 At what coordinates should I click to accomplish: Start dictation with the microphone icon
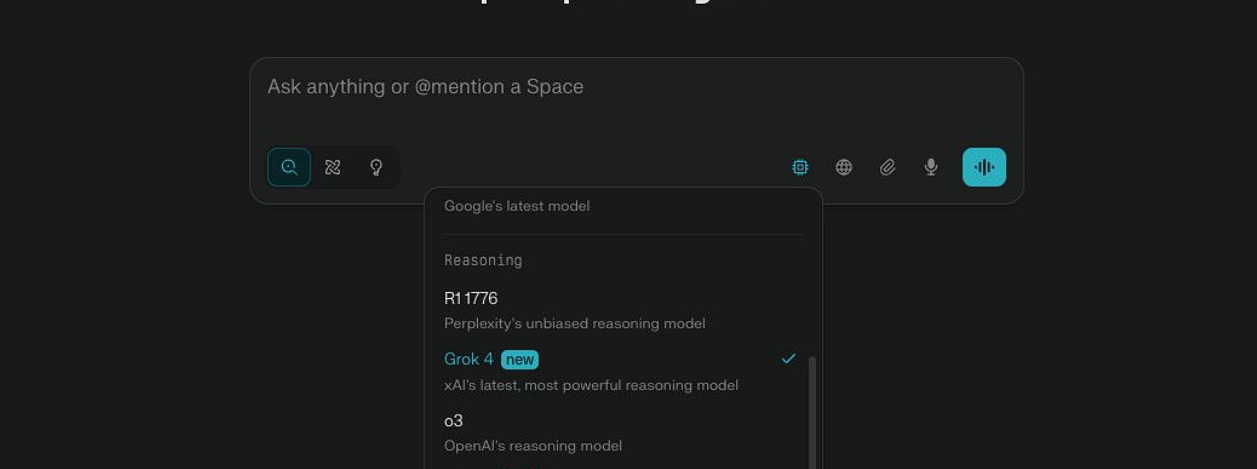tap(931, 167)
